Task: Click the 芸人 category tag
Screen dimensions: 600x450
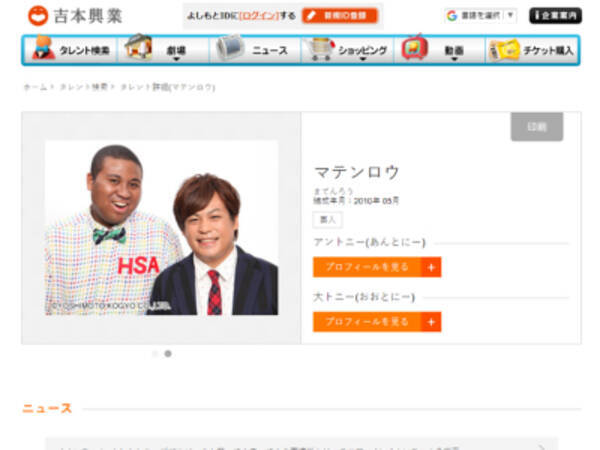Action: point(328,220)
